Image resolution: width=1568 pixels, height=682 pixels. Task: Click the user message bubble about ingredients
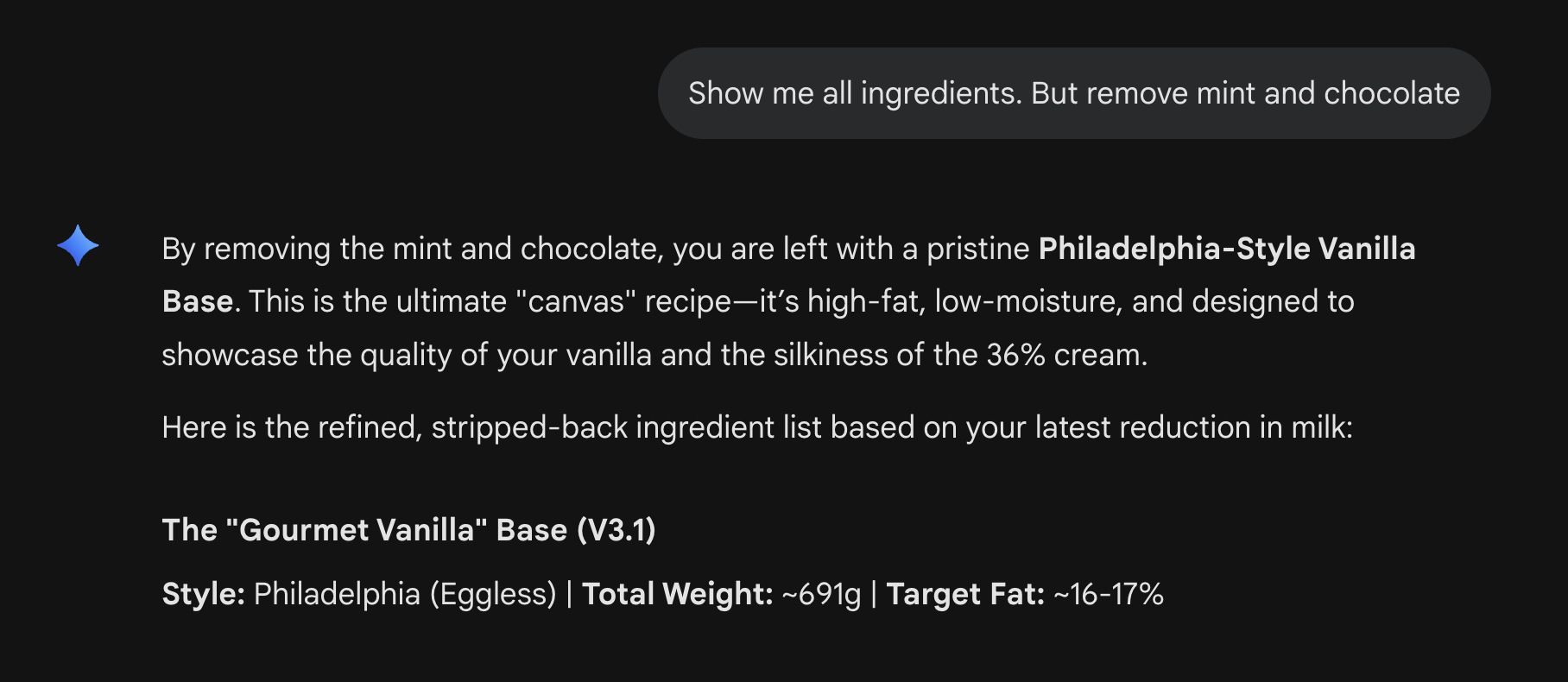1073,93
